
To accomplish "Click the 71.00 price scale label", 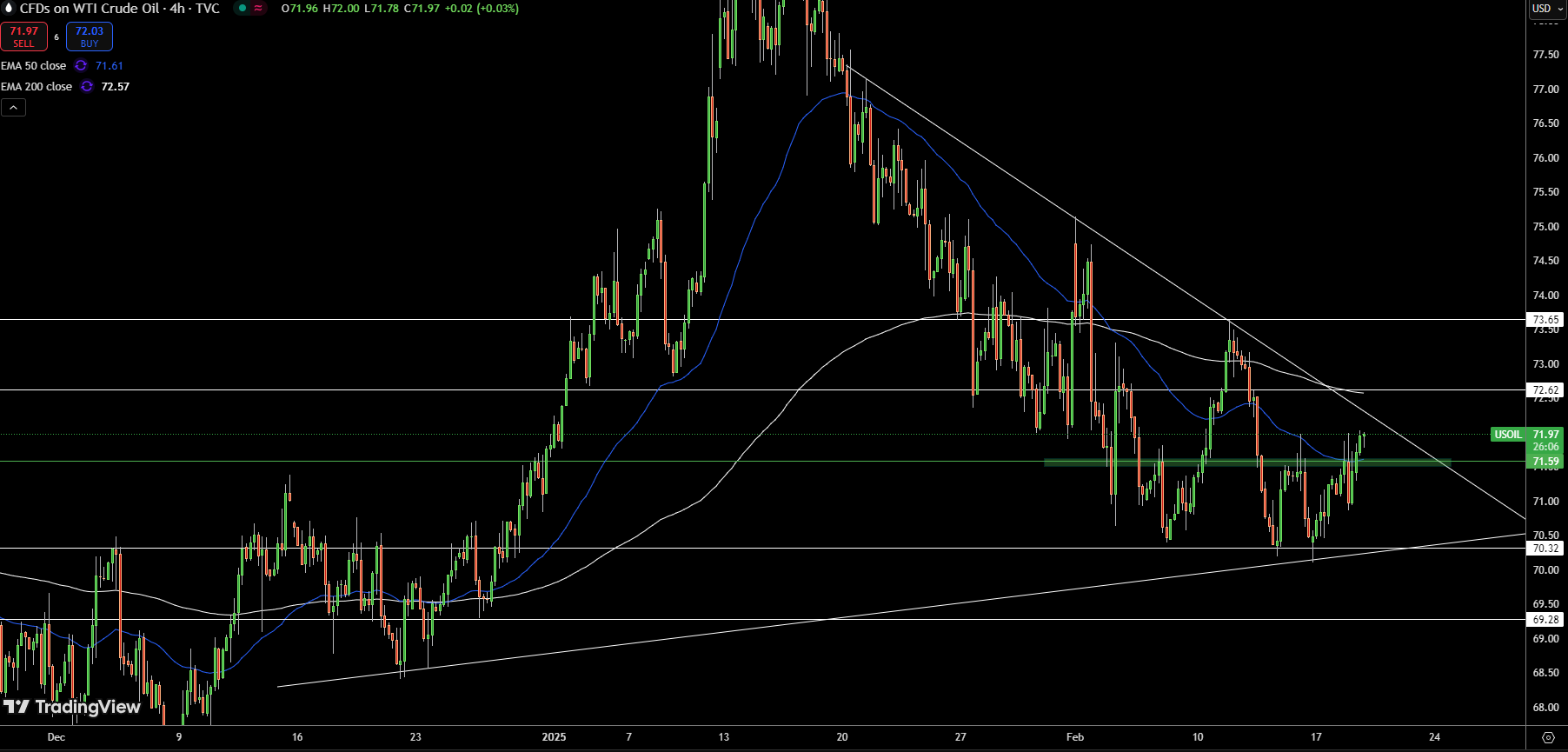I will [1545, 502].
